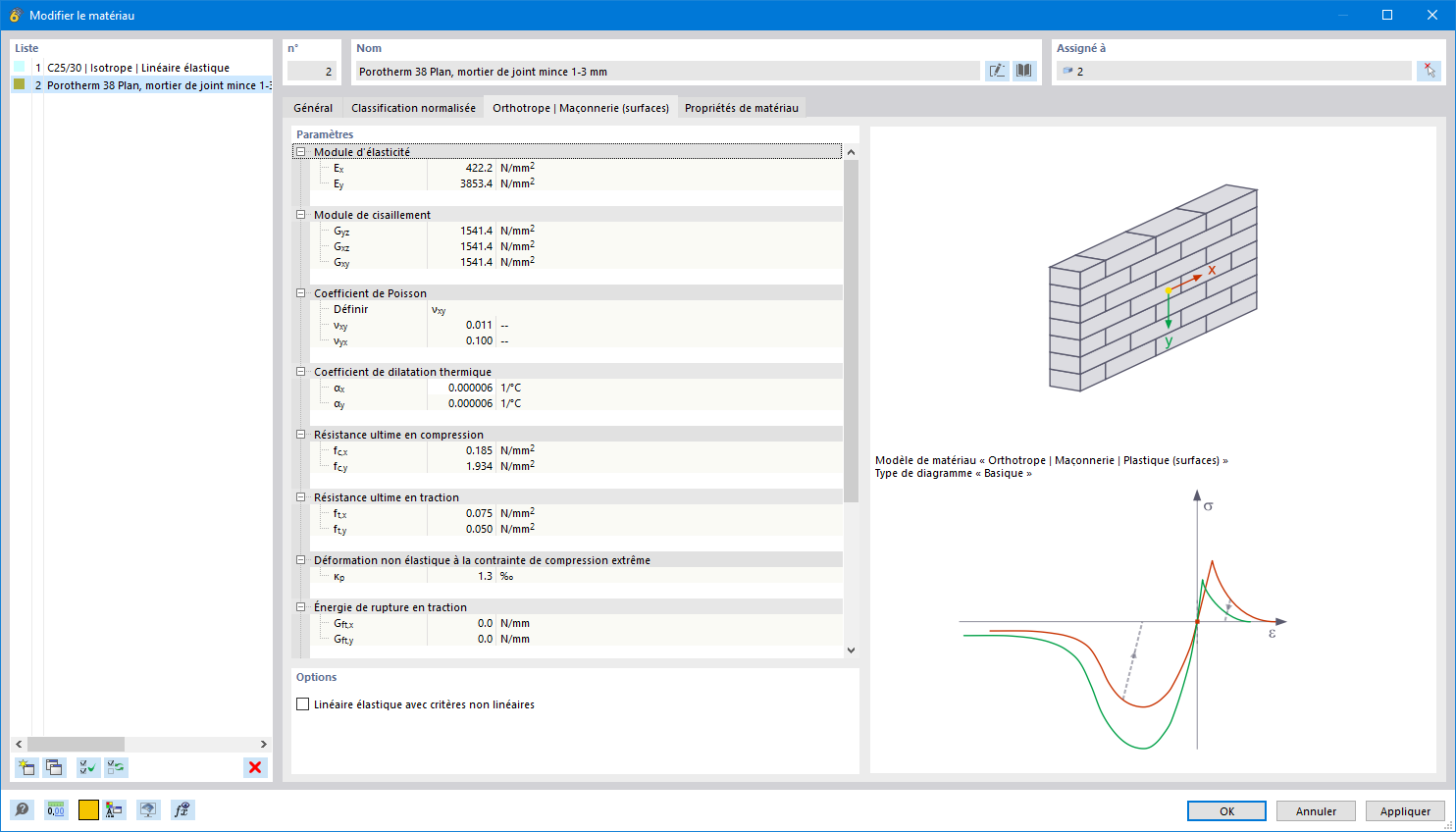Click the list horizontal scrollbar right arrow
The image size is (1456, 832).
tap(263, 744)
